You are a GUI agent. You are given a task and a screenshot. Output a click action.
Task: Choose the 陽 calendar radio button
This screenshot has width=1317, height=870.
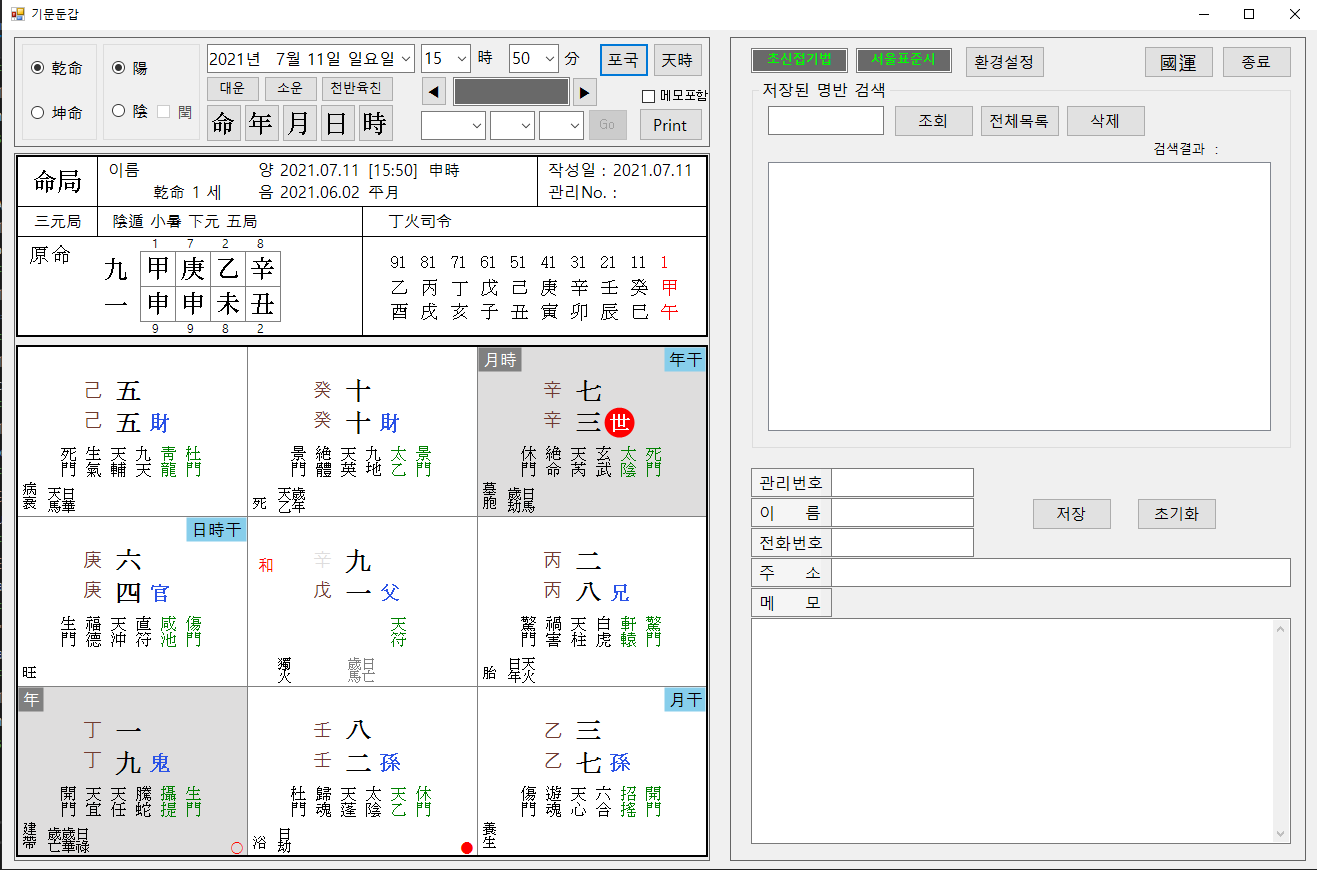(129, 68)
